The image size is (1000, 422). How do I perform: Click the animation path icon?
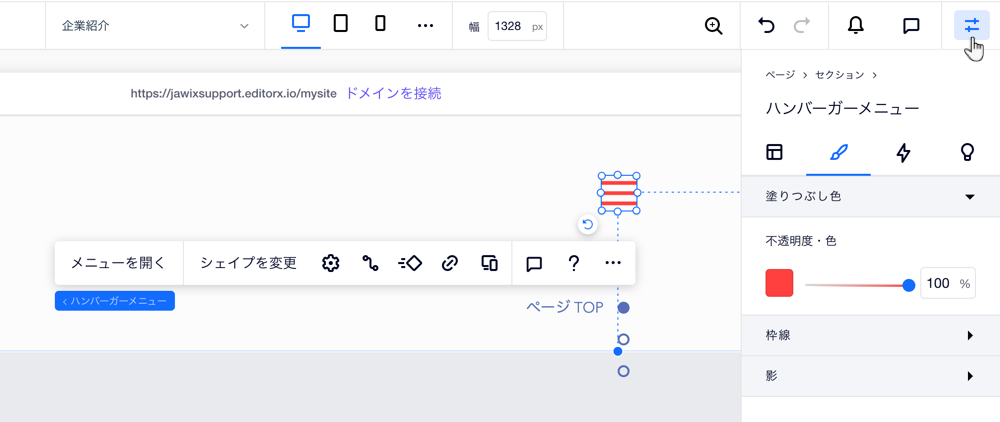(370, 263)
